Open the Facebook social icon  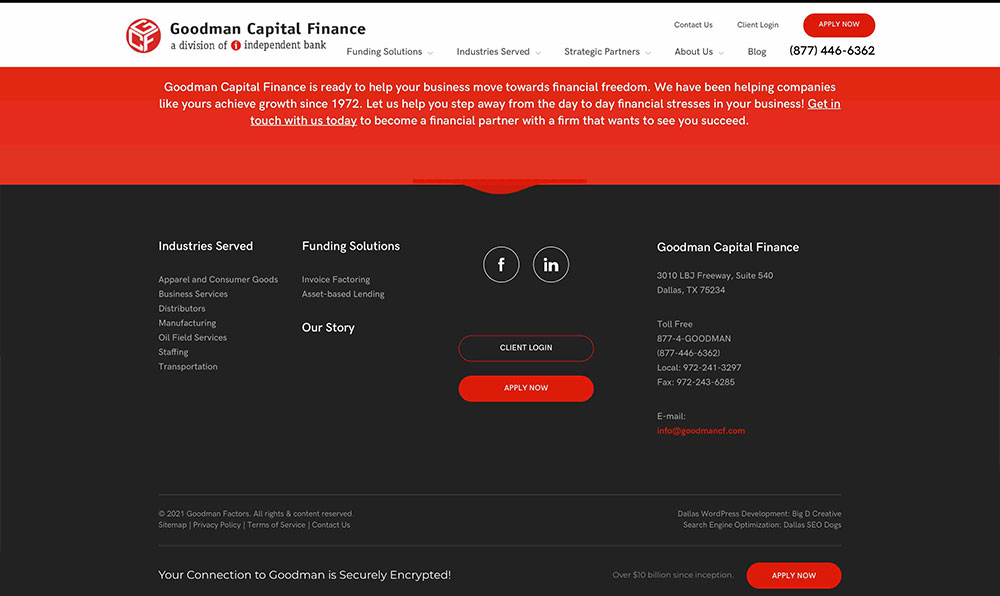pos(501,265)
